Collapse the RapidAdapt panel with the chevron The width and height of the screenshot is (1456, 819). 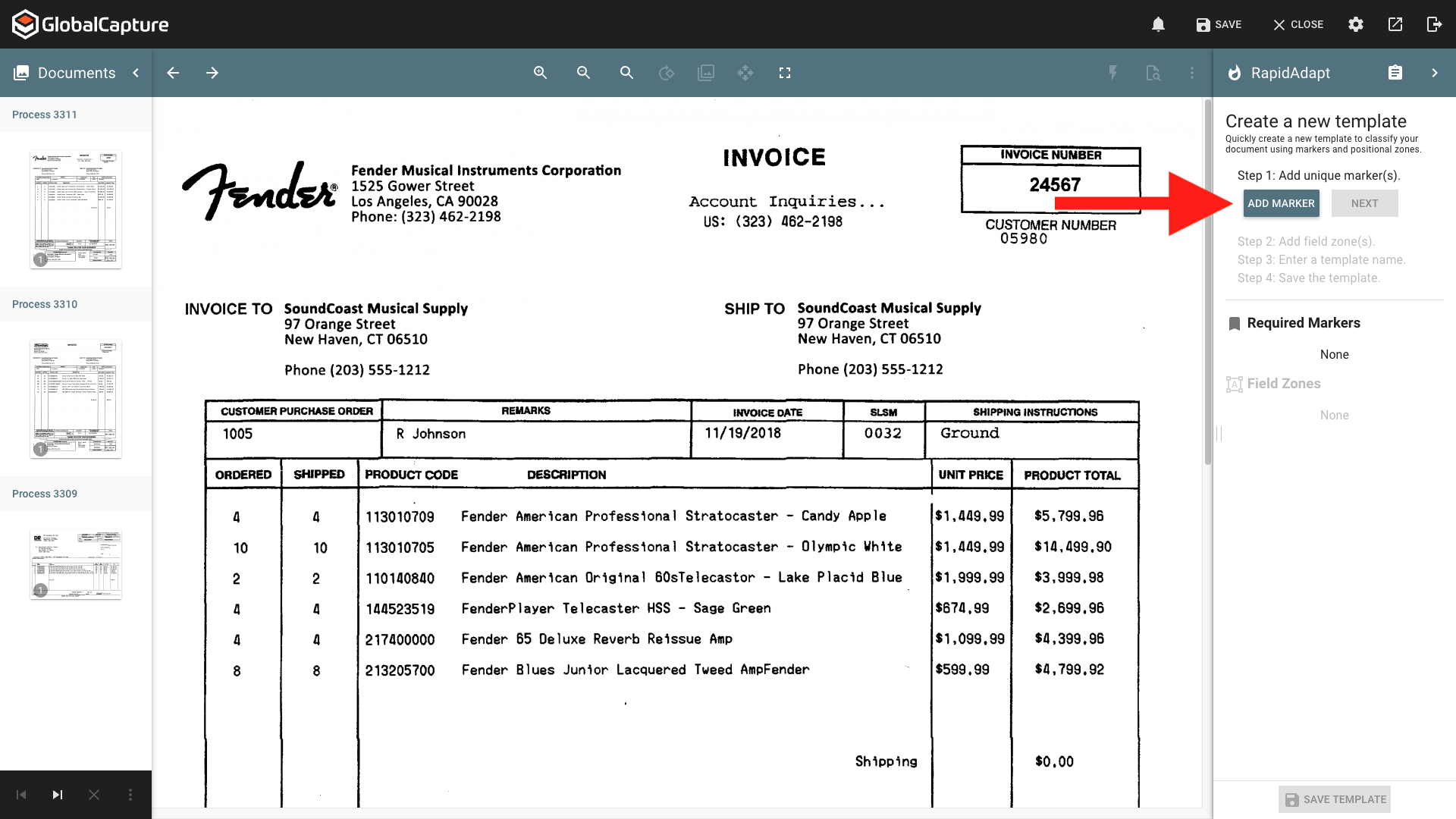tap(1435, 73)
